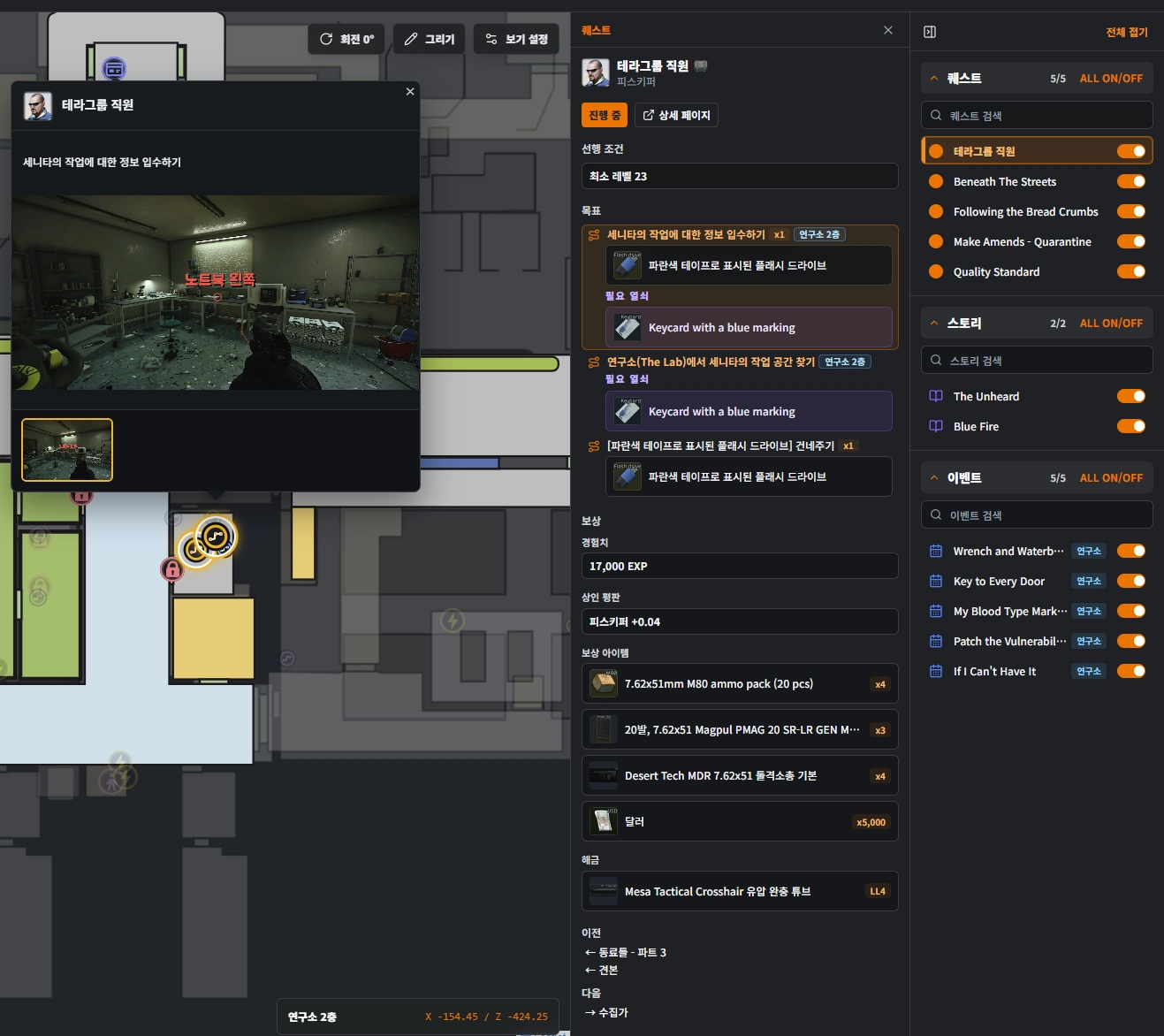Click the sidebar panel collapse icon
Screen dimensions: 1164x1036
click(x=930, y=32)
